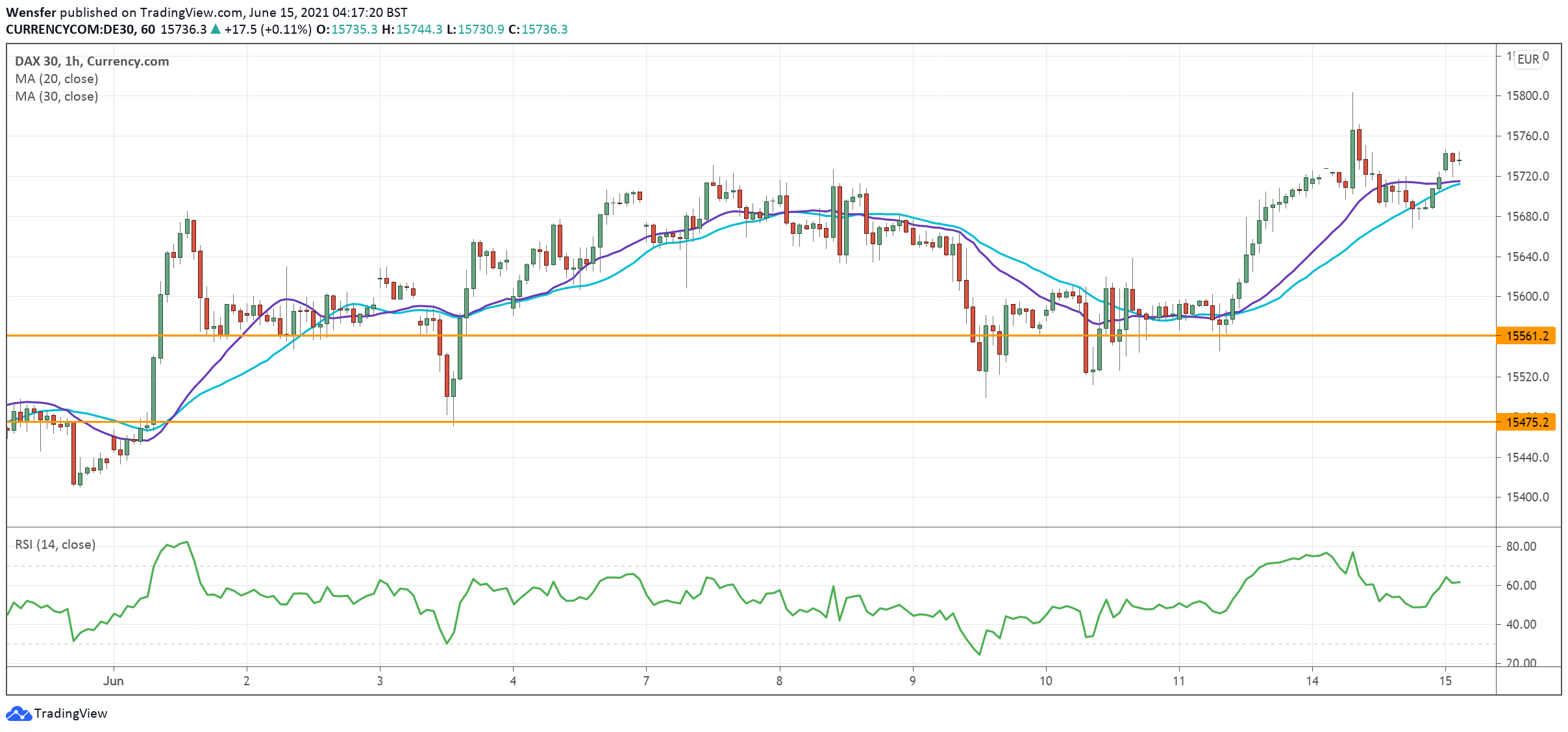Click the 15800.0 price axis label

click(x=1527, y=95)
